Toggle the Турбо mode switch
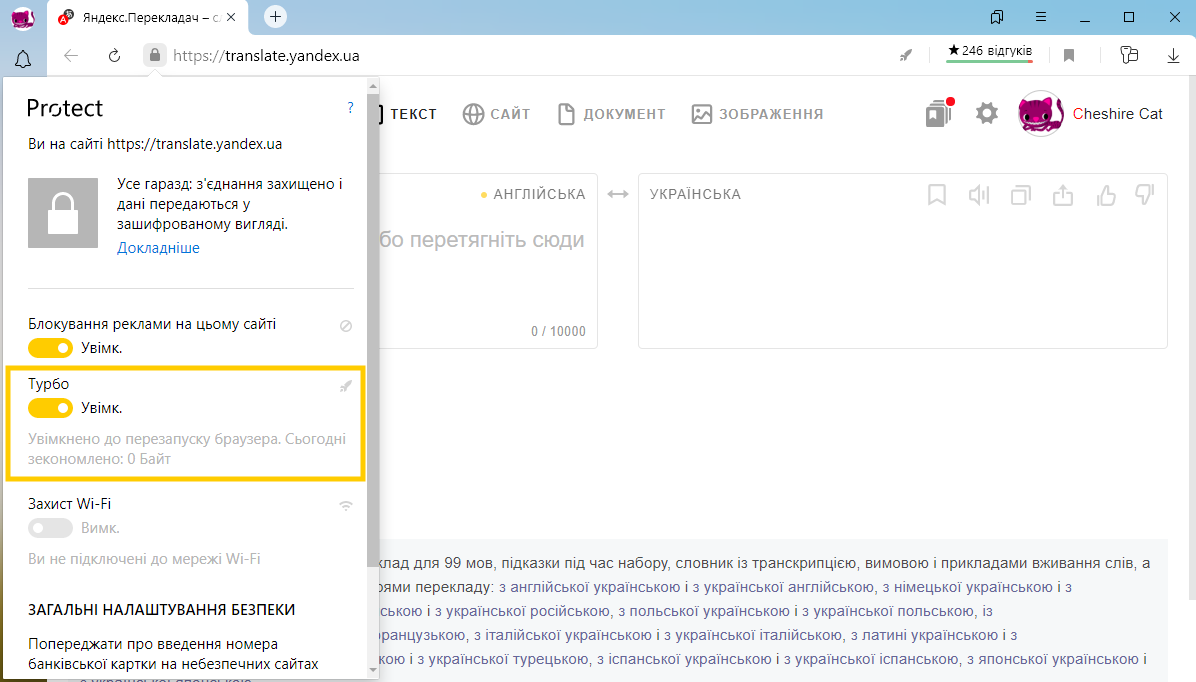Image resolution: width=1196 pixels, height=682 pixels. 50,408
